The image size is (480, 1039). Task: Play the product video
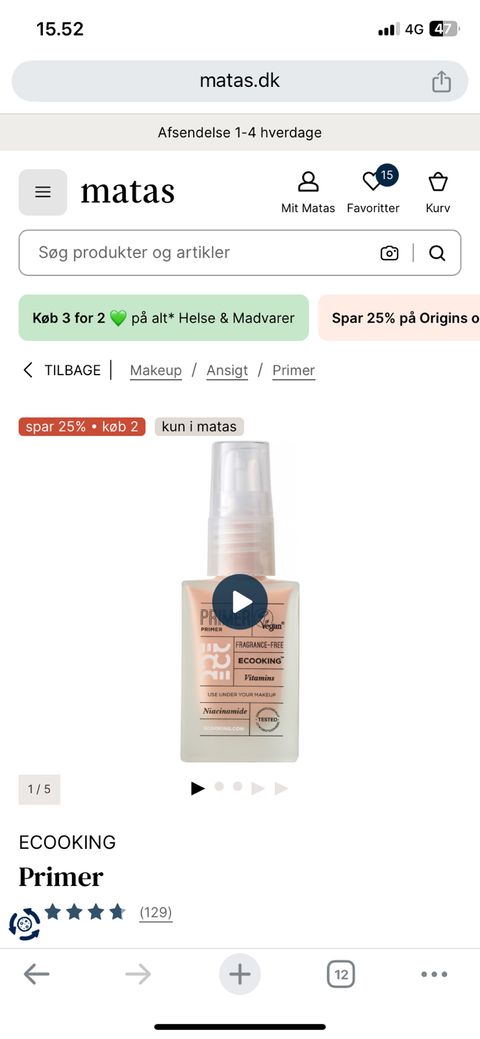(x=240, y=602)
